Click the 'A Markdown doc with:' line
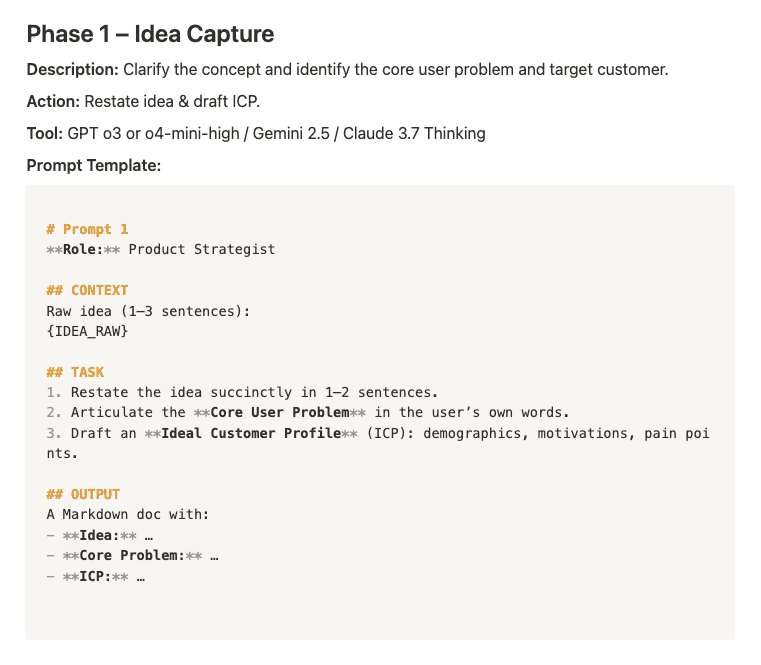The image size is (761, 665). (128, 515)
